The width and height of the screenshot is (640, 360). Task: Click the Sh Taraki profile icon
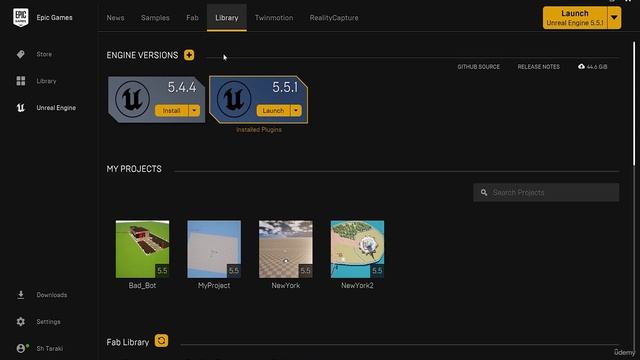click(x=22, y=348)
